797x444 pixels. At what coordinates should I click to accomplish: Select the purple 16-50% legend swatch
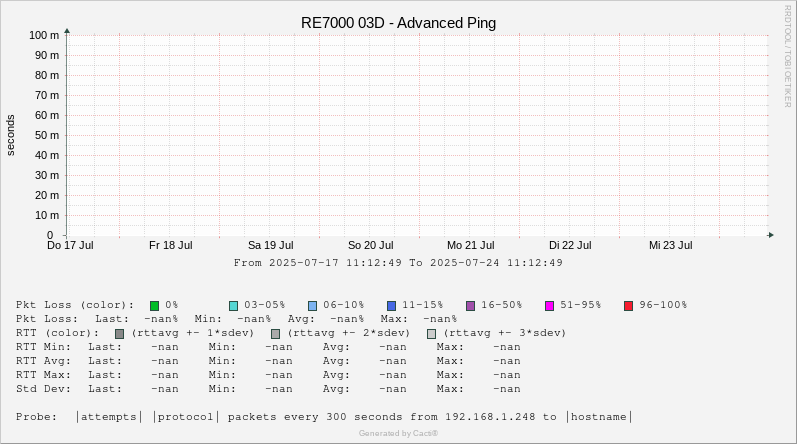click(471, 305)
